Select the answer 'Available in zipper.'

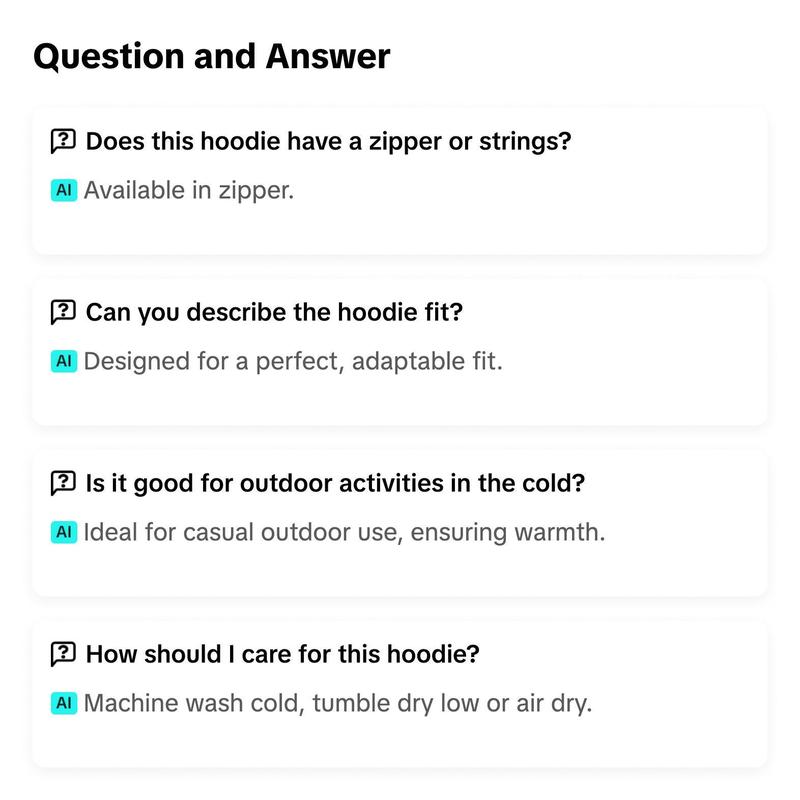point(189,191)
